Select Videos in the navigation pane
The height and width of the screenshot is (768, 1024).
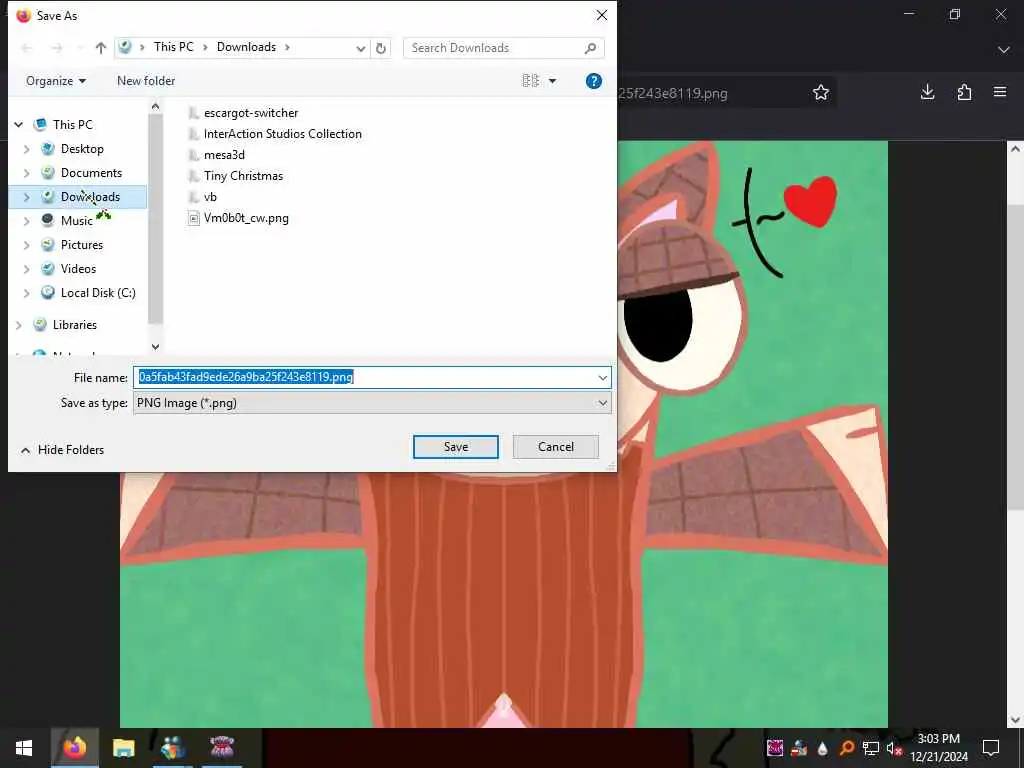[x=78, y=269]
